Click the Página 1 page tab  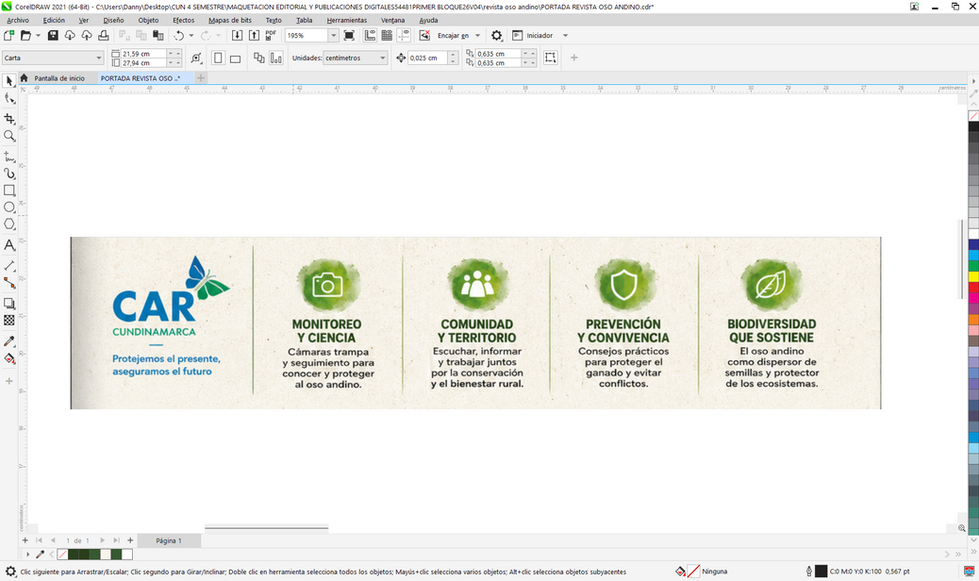tap(169, 540)
